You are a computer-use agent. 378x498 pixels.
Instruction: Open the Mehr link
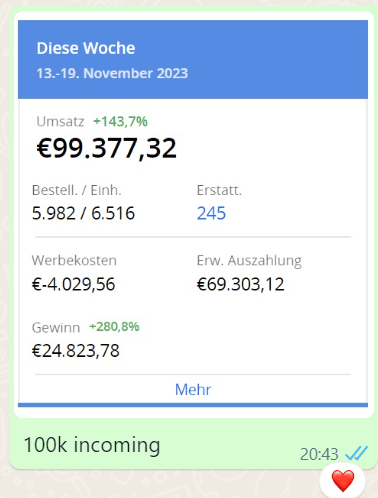click(x=193, y=389)
